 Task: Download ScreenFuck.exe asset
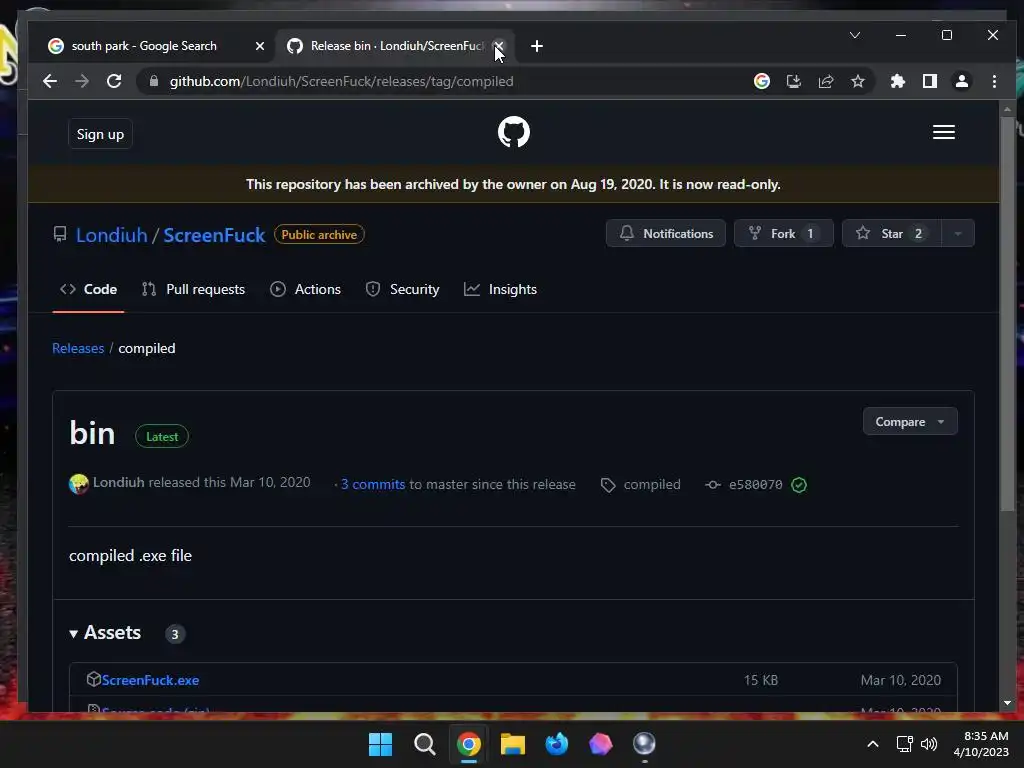tap(150, 680)
